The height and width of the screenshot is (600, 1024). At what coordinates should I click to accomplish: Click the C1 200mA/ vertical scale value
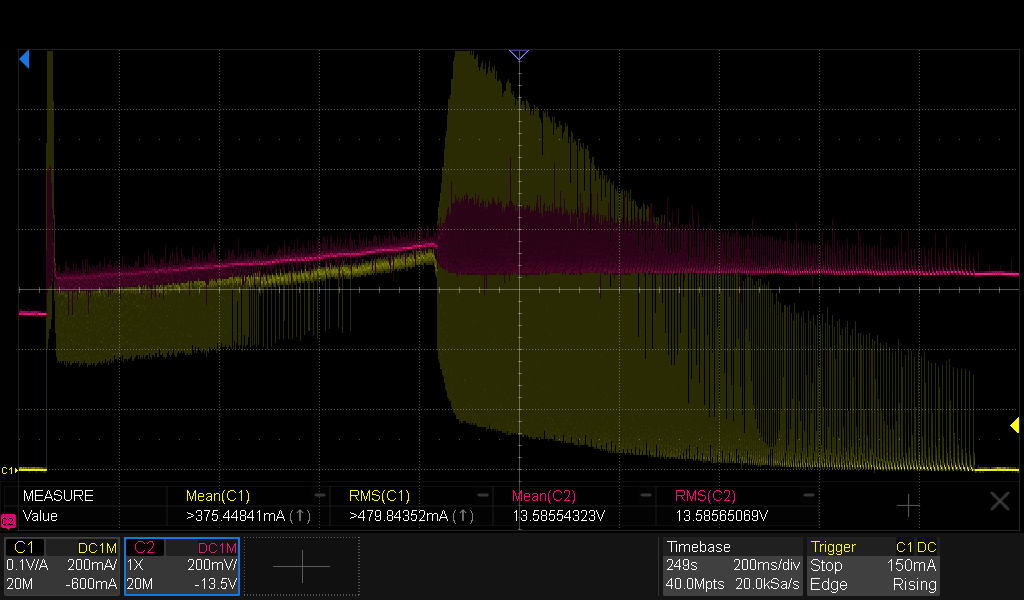point(92,565)
